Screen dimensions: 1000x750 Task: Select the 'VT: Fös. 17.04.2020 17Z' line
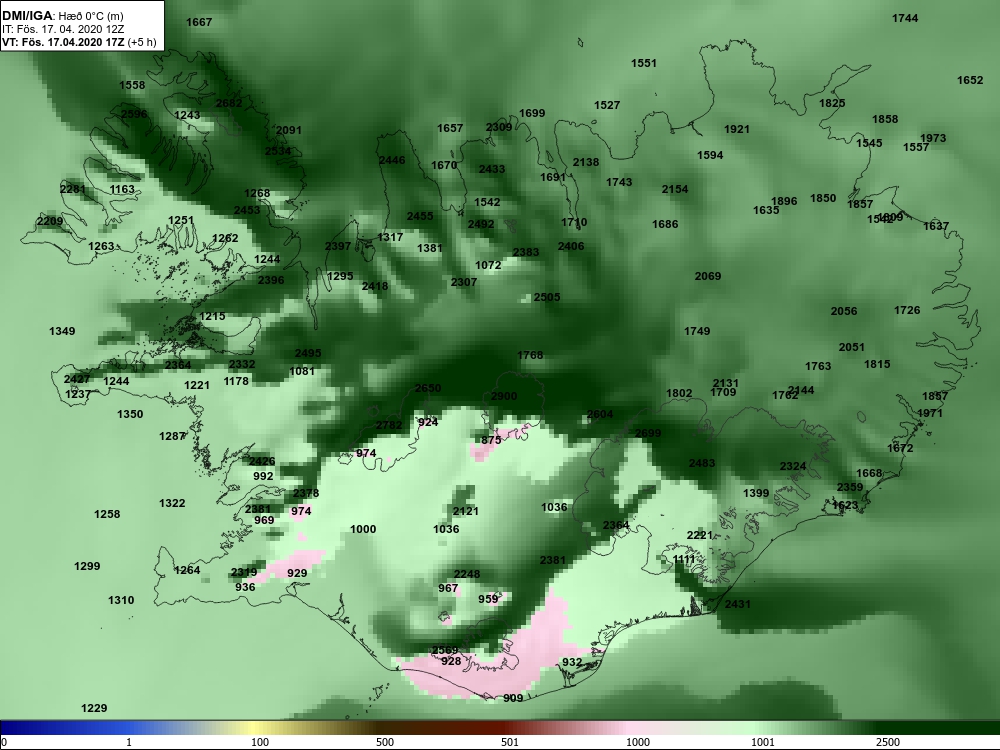pos(63,43)
